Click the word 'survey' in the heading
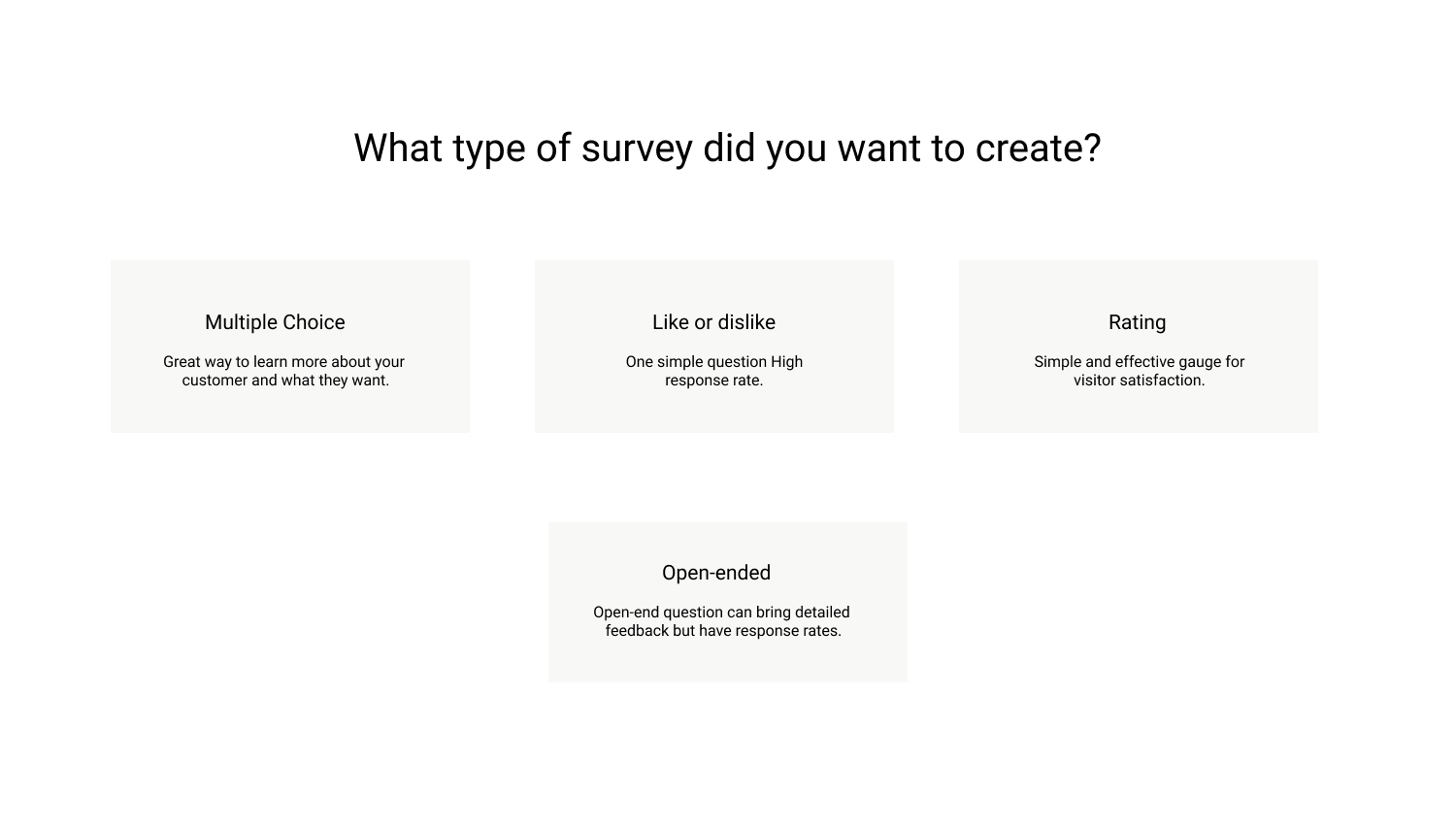The width and height of the screenshot is (1456, 829). coord(637,149)
